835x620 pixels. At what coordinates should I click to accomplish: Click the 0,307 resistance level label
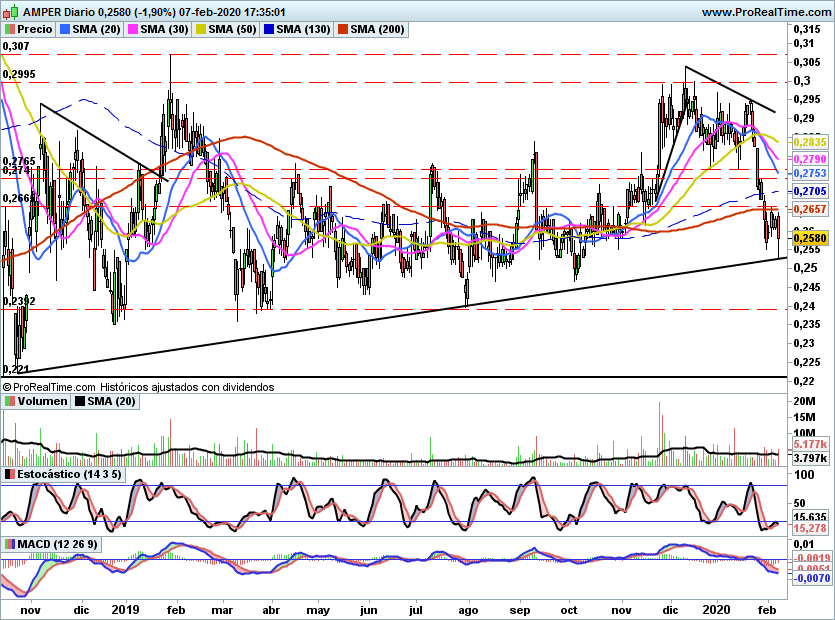(16, 46)
